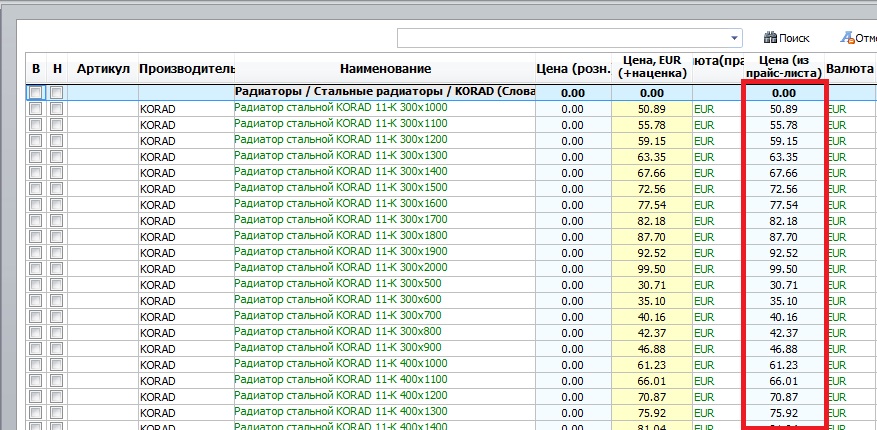Screen dimensions: 877x430
Task: Select the yellow 70.87 markup price cell
Action: pyautogui.click(x=652, y=397)
